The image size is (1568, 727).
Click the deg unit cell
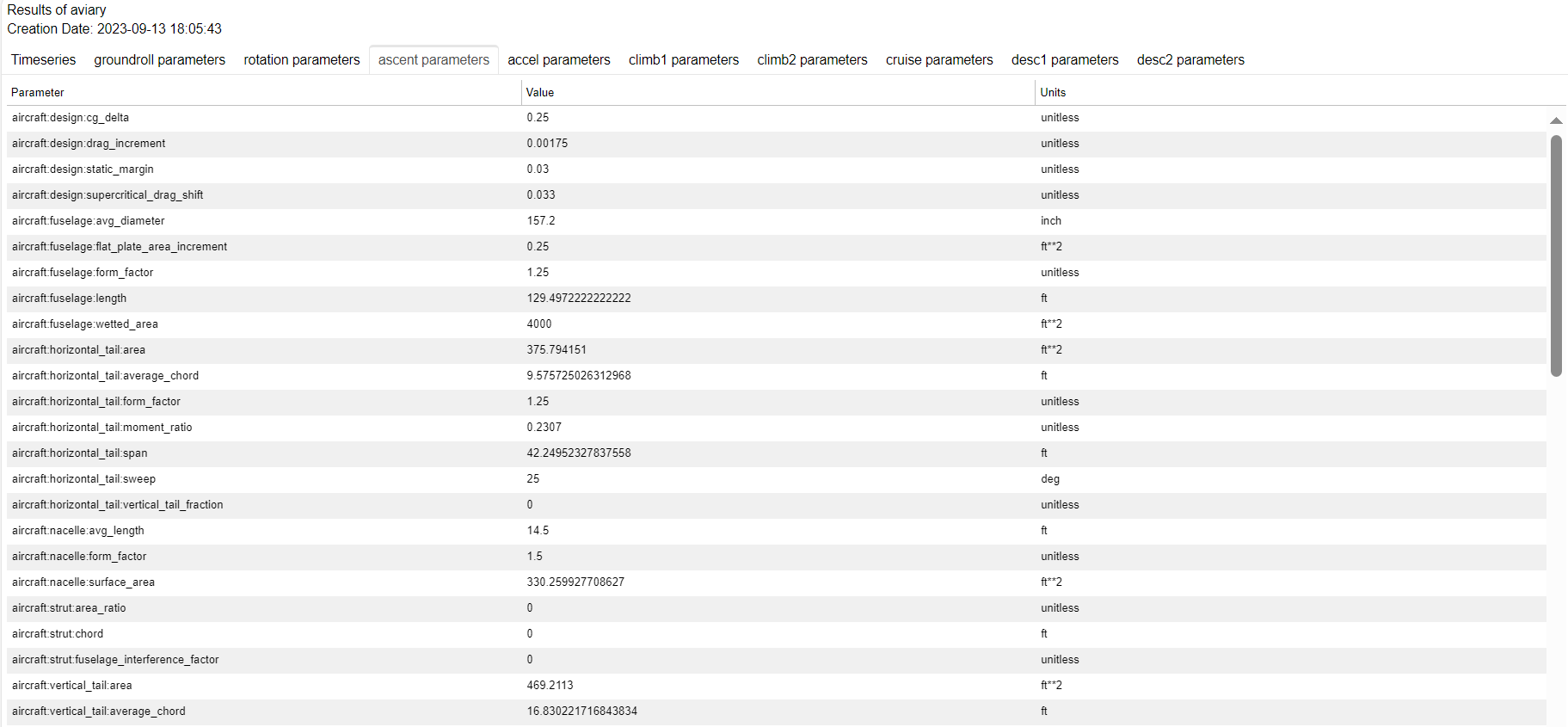(x=1050, y=479)
